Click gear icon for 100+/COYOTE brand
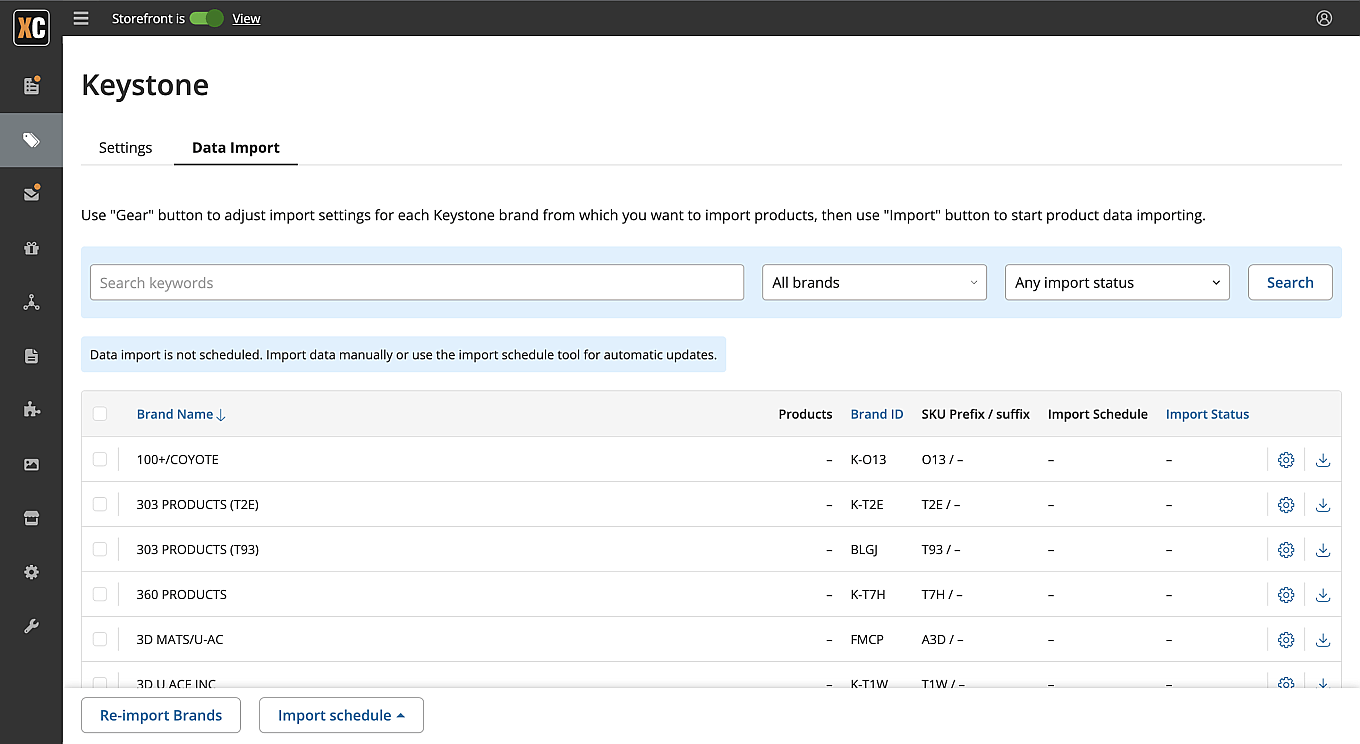Image resolution: width=1360 pixels, height=744 pixels. pyautogui.click(x=1286, y=460)
